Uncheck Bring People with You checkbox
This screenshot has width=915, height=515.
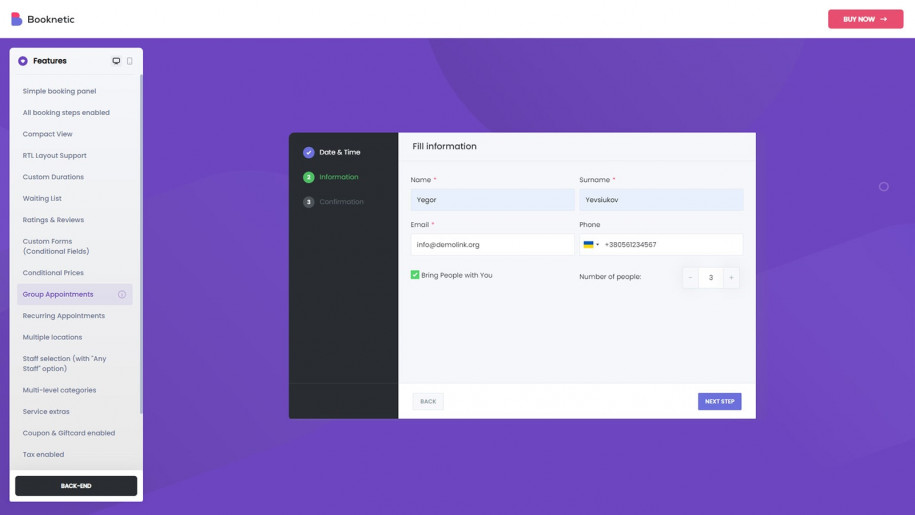[x=415, y=275]
